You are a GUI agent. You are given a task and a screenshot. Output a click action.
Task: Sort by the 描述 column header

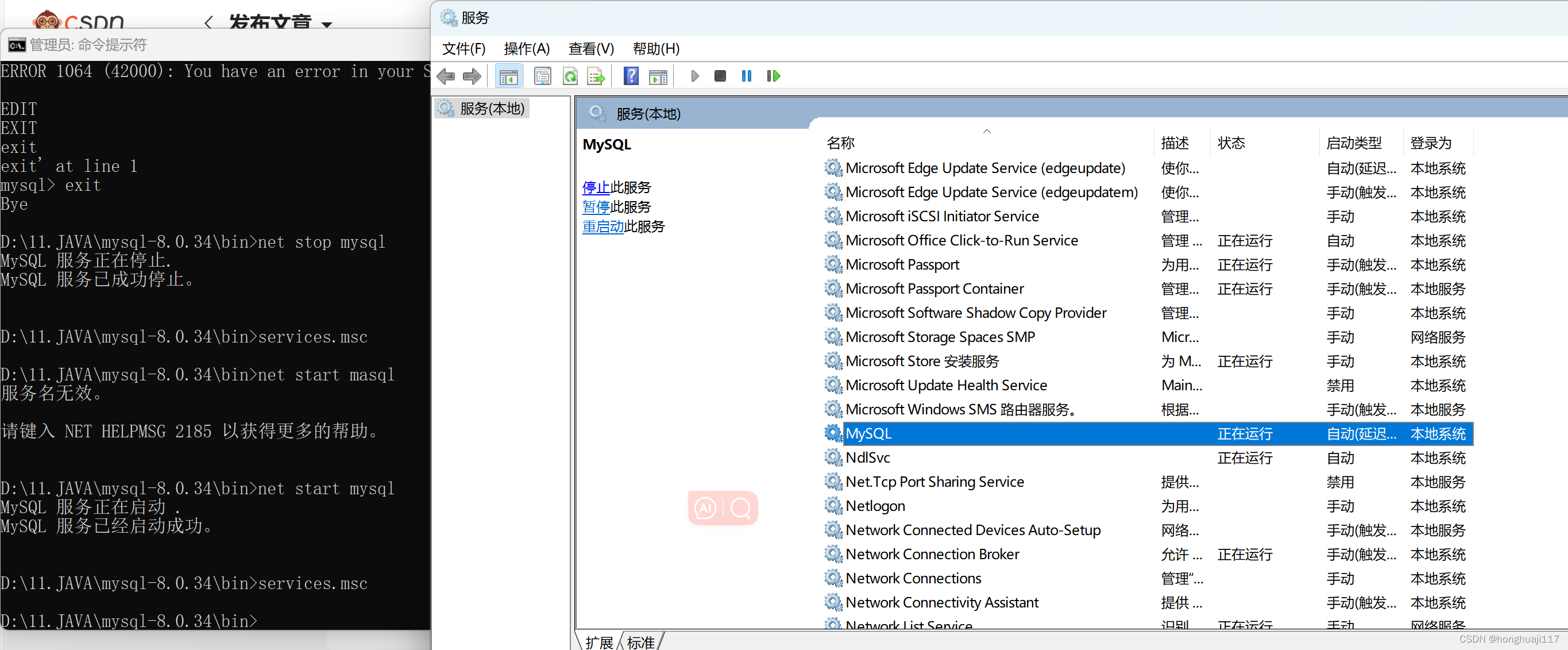click(x=1181, y=143)
